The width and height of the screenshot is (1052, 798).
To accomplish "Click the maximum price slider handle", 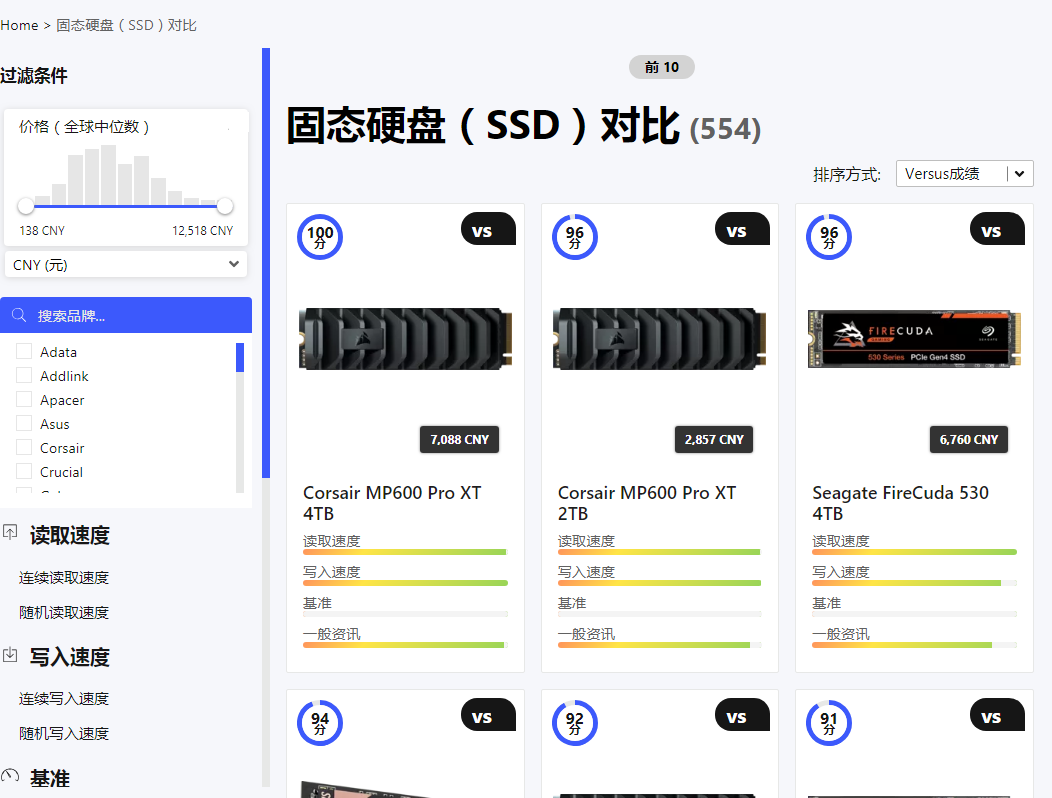I will click(225, 205).
